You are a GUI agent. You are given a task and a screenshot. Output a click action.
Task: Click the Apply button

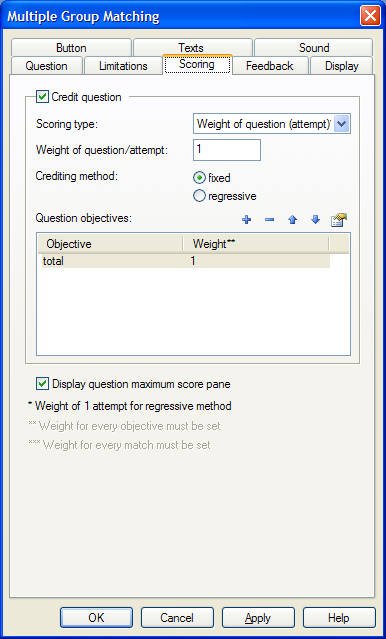pyautogui.click(x=258, y=618)
